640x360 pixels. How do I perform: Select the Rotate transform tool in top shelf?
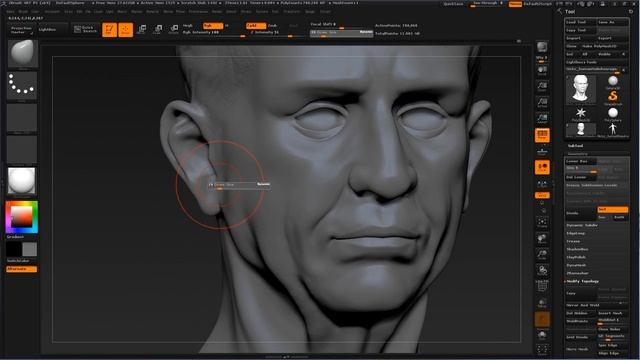tap(173, 29)
